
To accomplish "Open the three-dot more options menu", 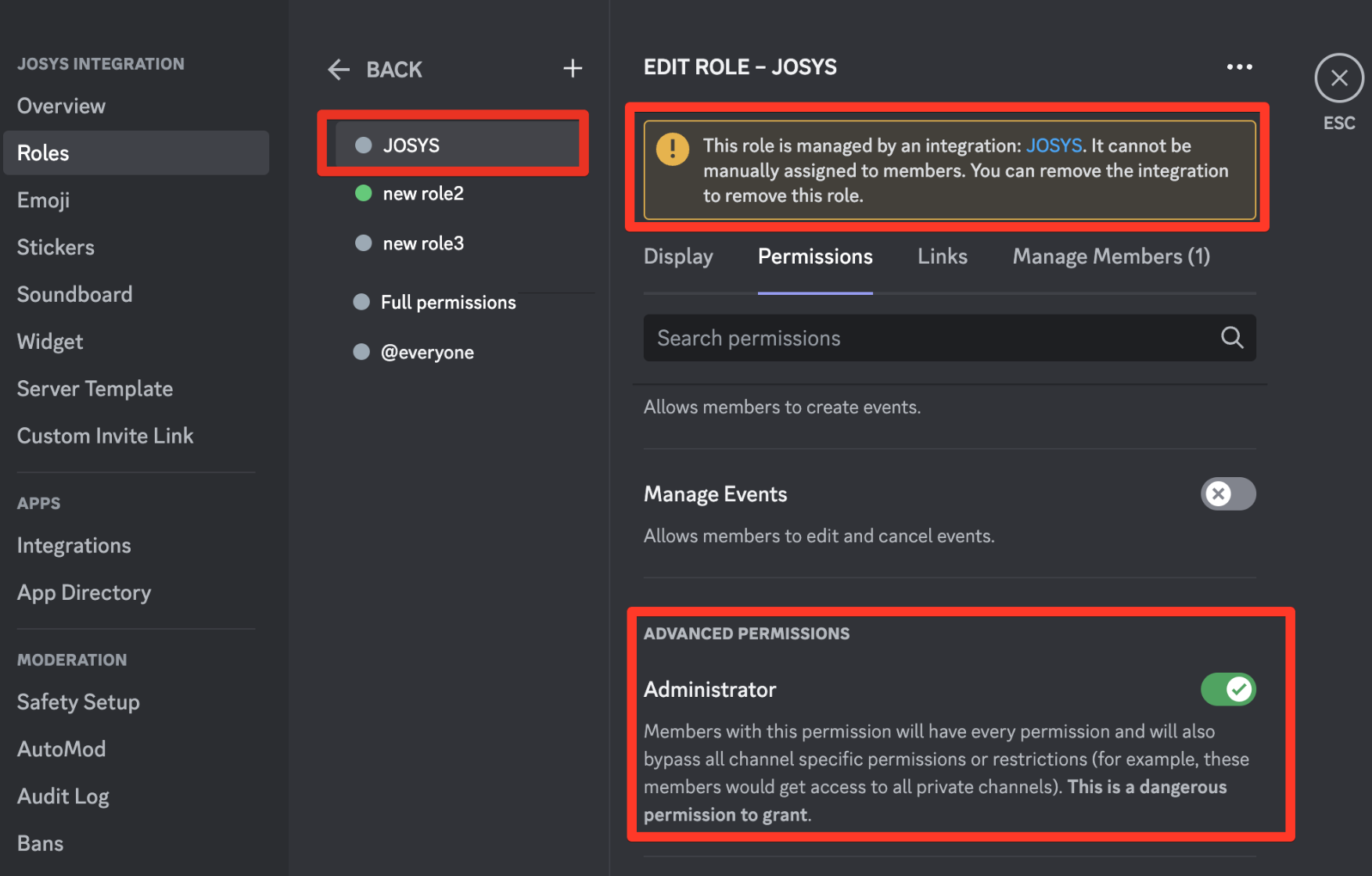I will [x=1239, y=67].
